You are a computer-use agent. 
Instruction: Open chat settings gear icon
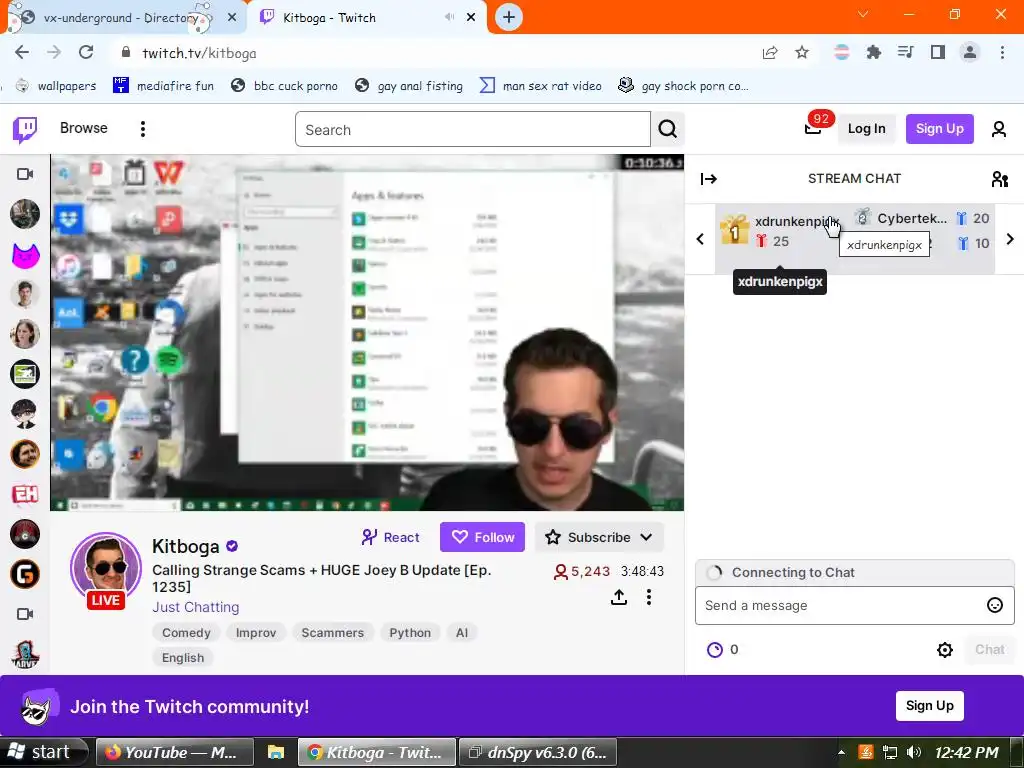tap(944, 650)
